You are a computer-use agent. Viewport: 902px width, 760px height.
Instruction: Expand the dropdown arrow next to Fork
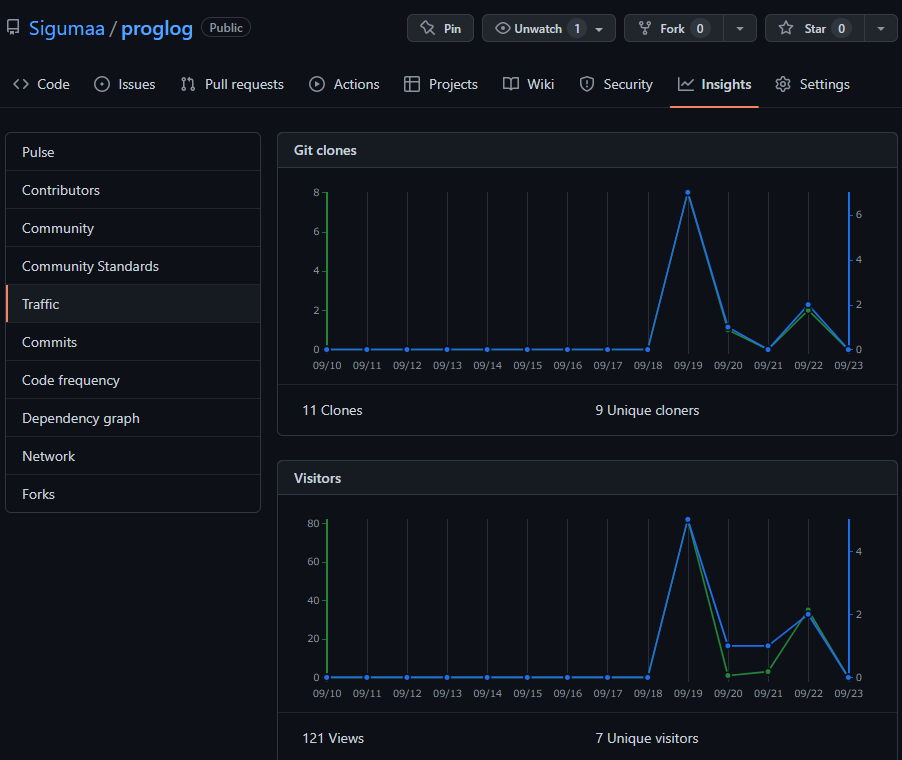click(x=739, y=28)
